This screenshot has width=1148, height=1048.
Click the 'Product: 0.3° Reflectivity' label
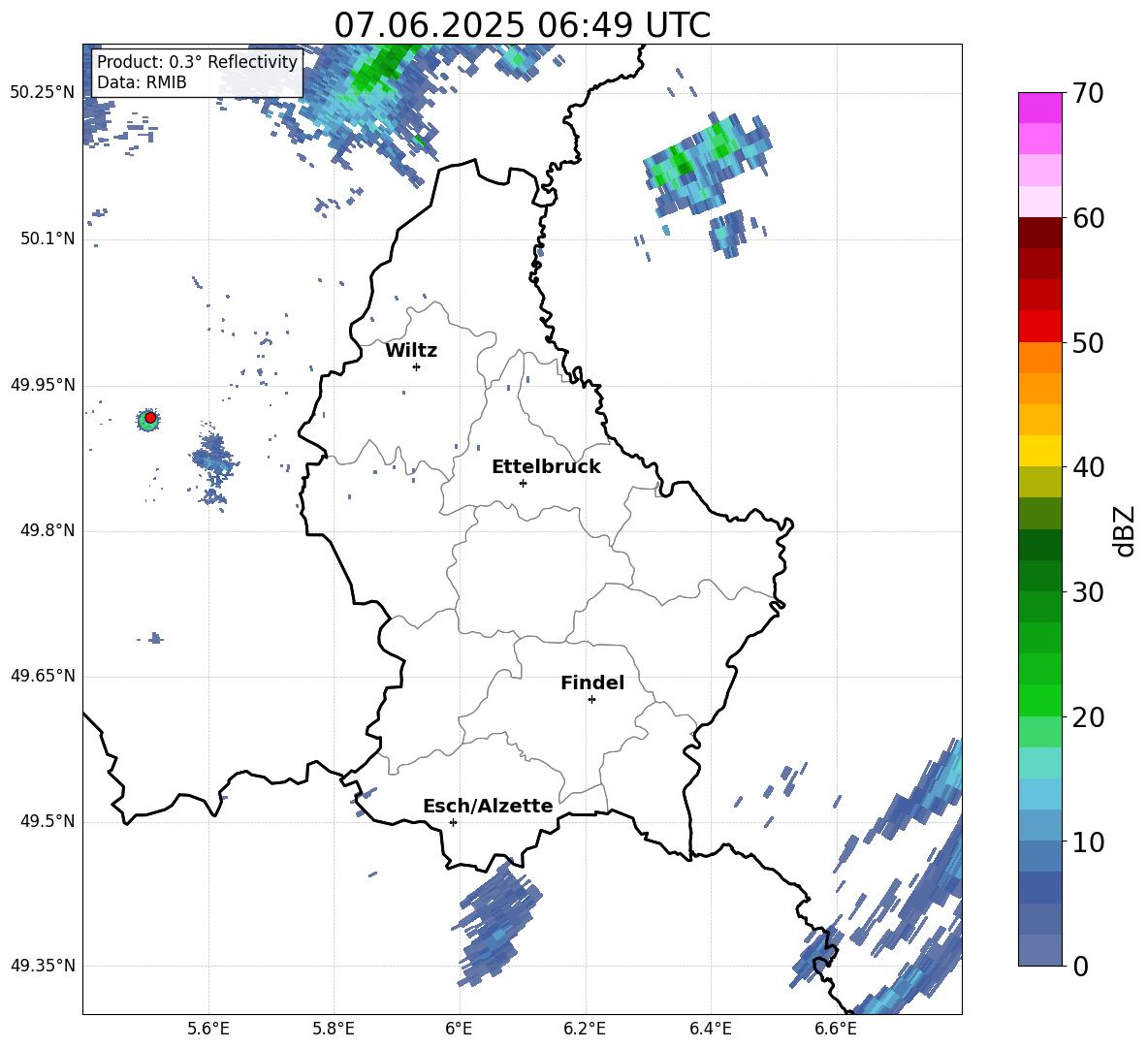pos(197,62)
